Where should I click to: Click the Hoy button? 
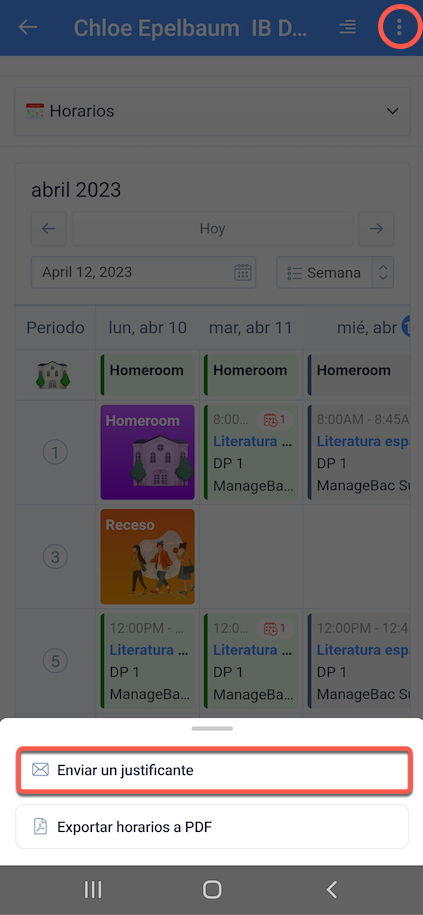tap(212, 229)
